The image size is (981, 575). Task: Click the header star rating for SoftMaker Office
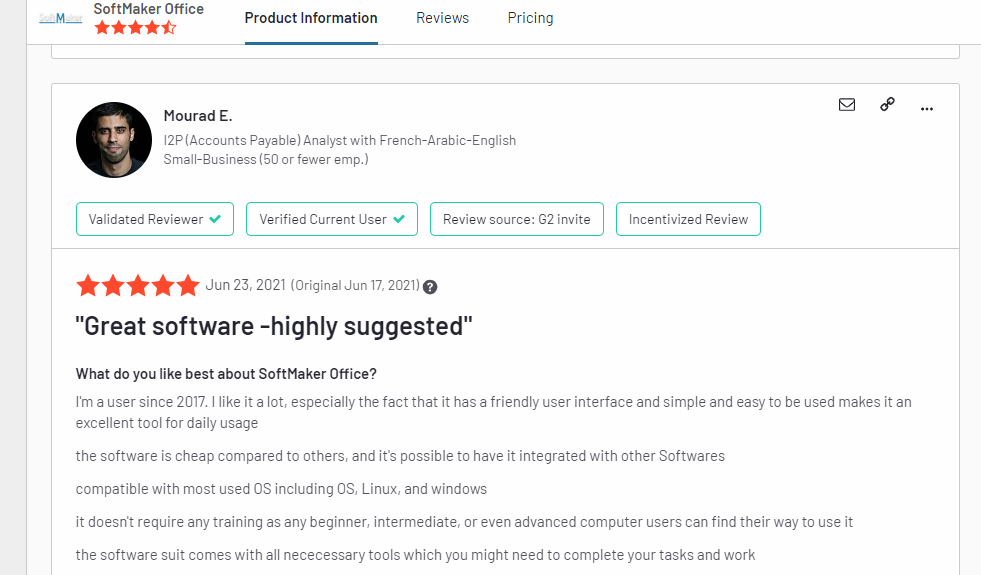pyautogui.click(x=135, y=28)
